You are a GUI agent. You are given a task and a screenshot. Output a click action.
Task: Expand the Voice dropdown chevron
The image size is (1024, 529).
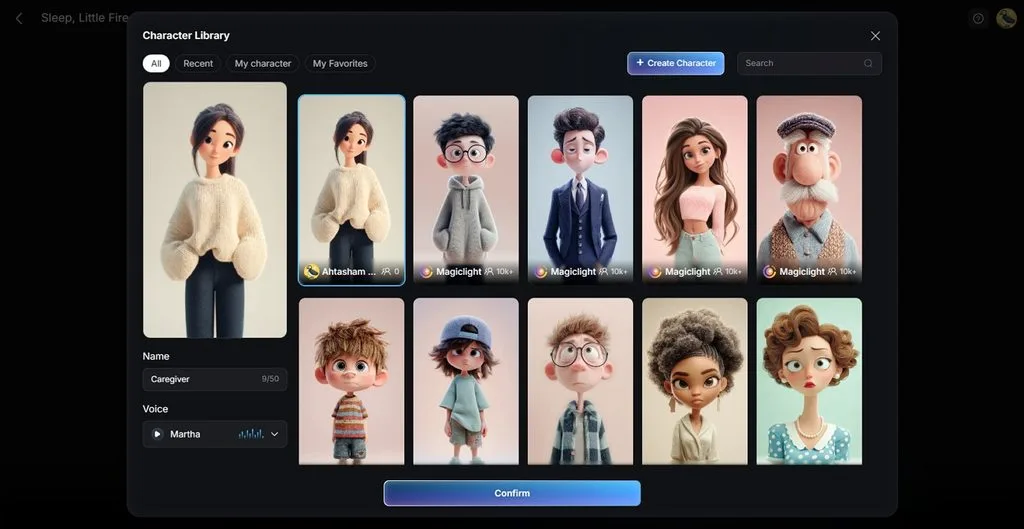(x=275, y=434)
